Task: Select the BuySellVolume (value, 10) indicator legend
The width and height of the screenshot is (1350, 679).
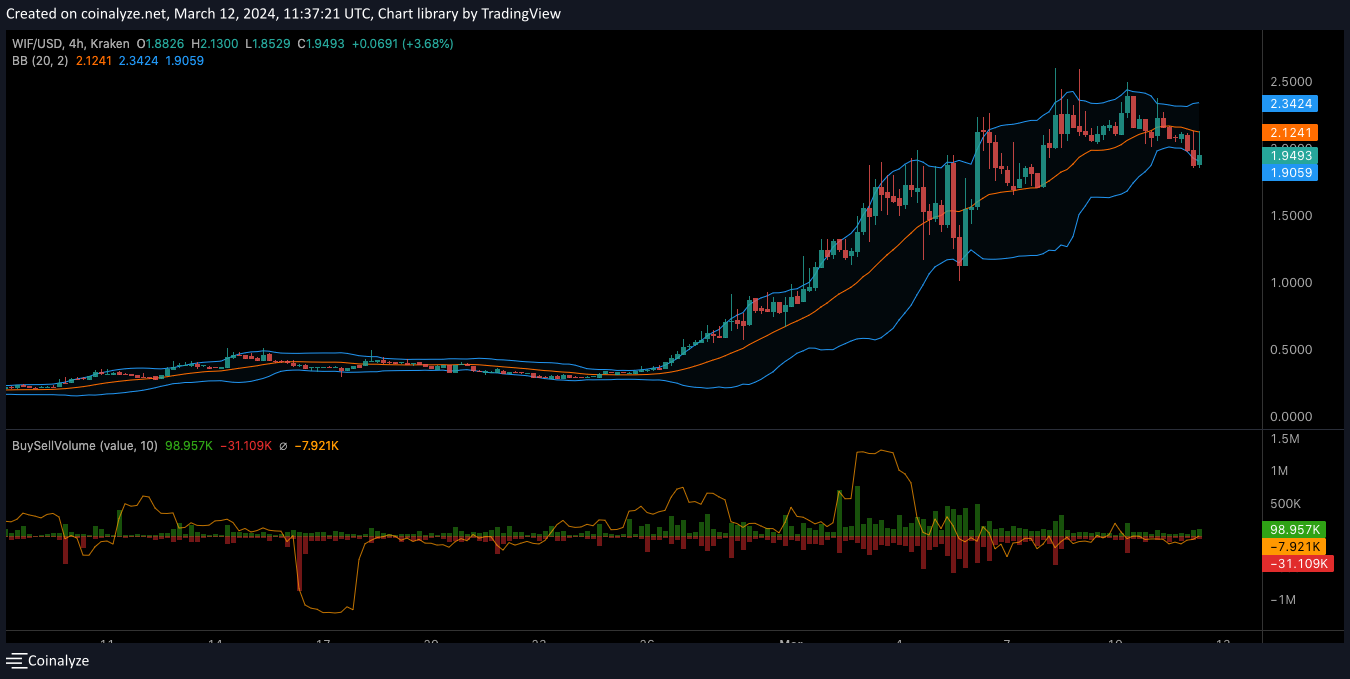Action: pos(84,445)
